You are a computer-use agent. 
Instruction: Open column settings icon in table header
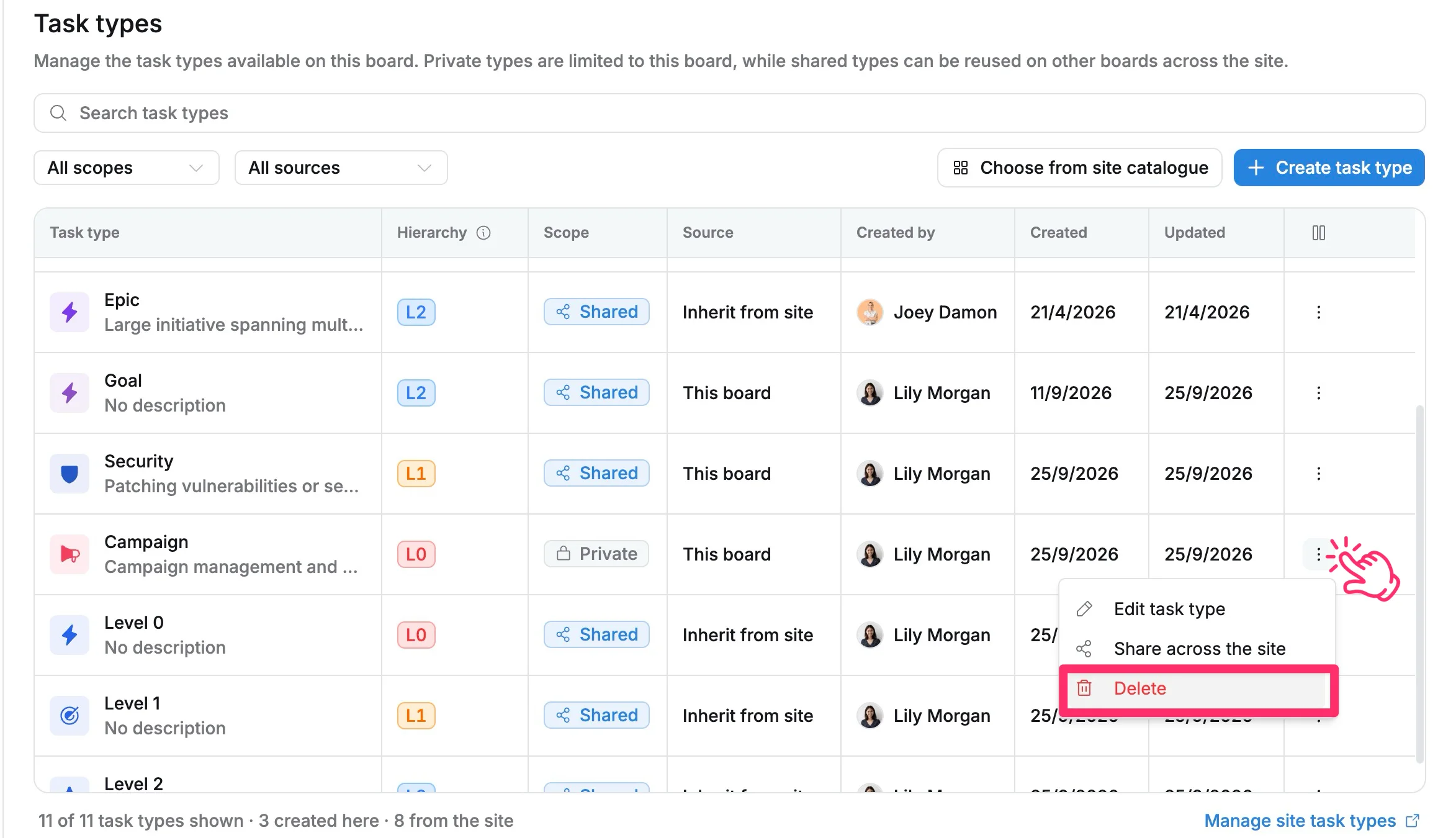(1319, 233)
